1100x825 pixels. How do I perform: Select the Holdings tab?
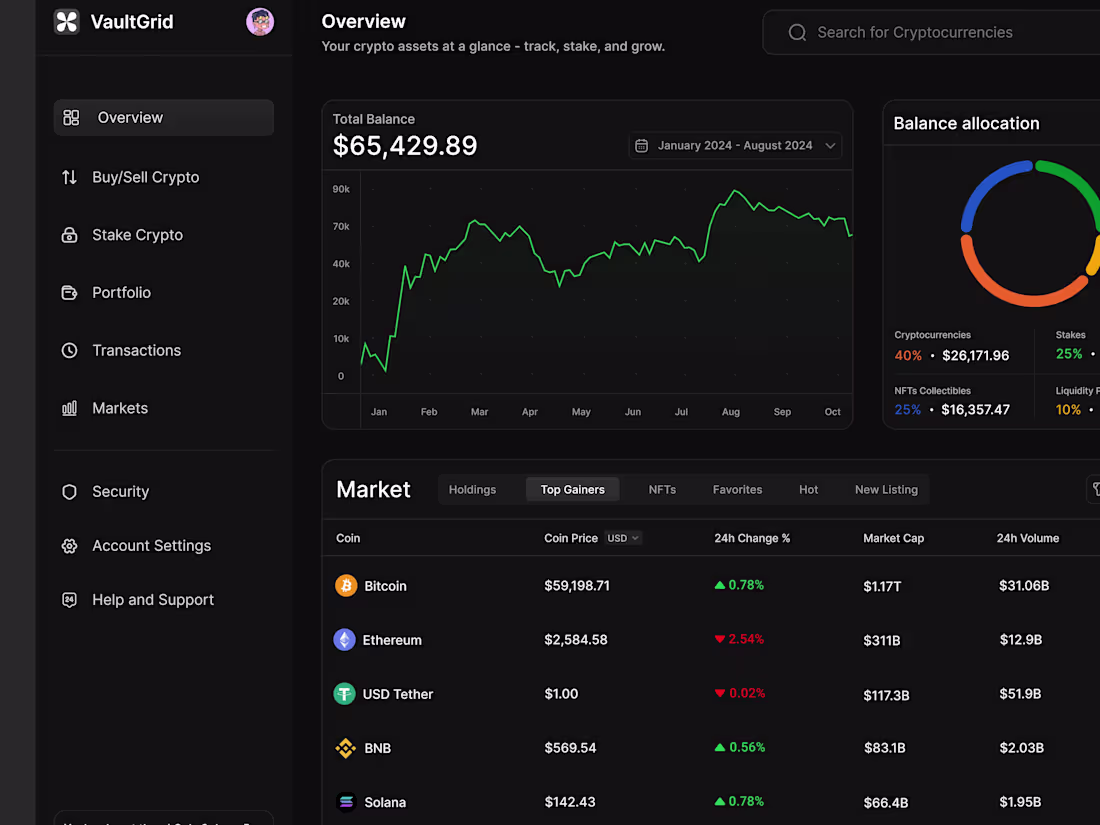point(472,489)
